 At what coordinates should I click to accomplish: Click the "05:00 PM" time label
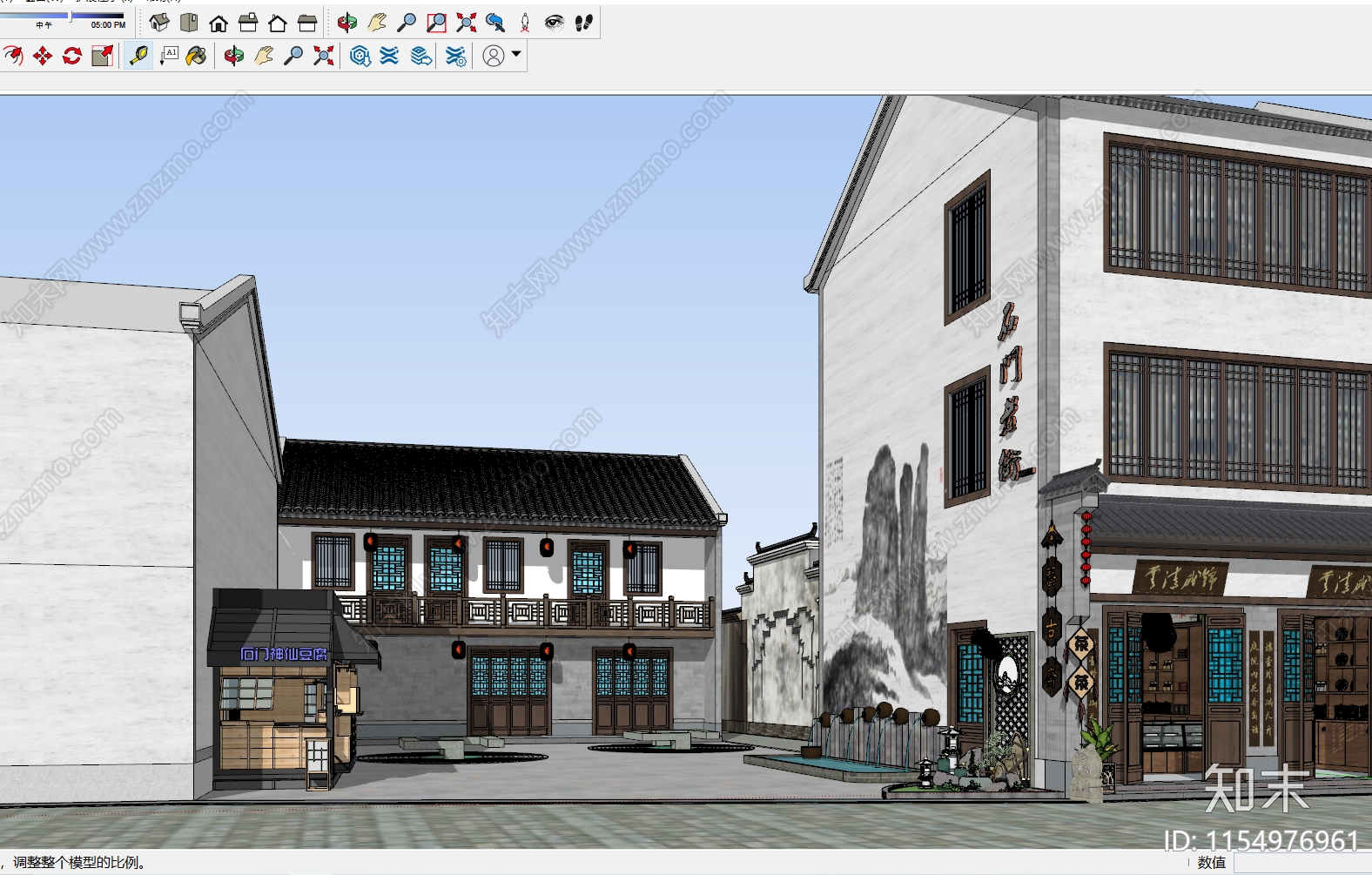[108, 25]
